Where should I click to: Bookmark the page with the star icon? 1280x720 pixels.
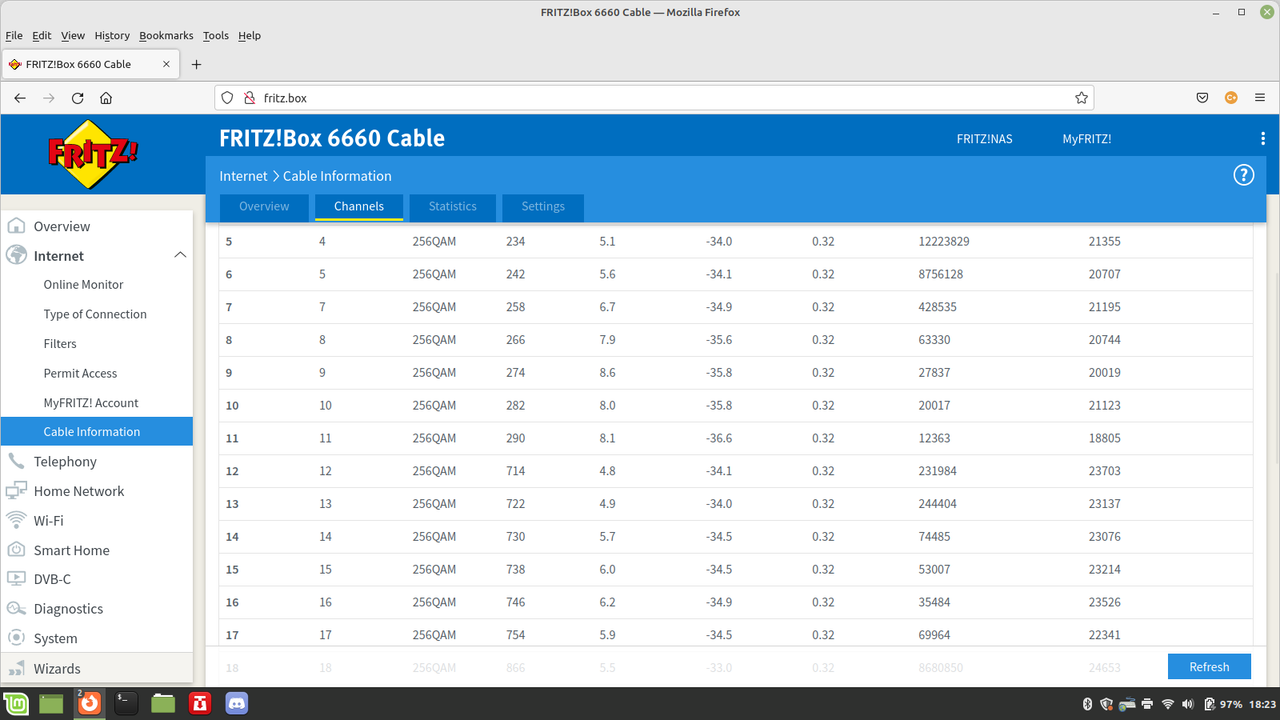click(1081, 98)
